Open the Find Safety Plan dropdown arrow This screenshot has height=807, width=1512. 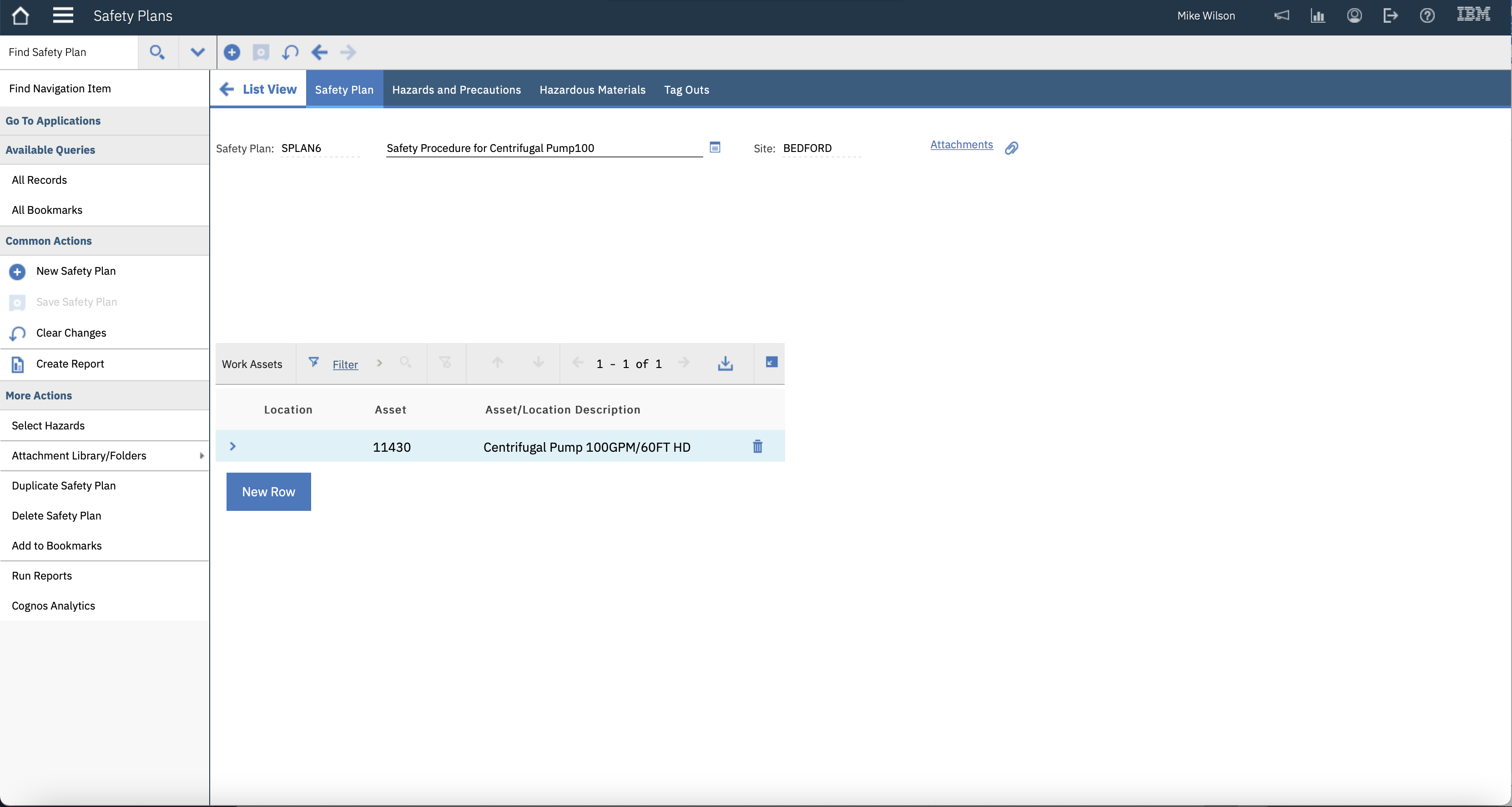point(198,52)
